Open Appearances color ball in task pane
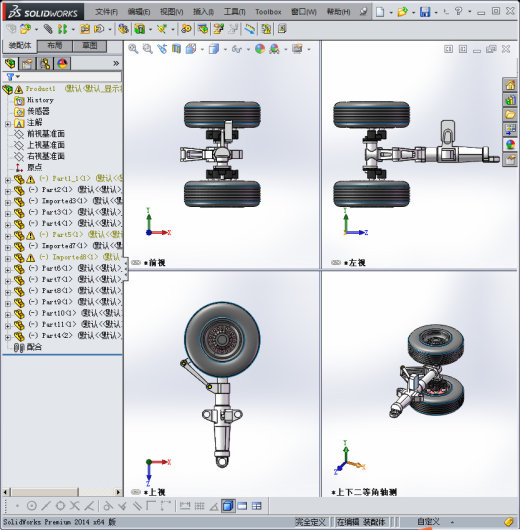The width and height of the screenshot is (520, 530). click(x=510, y=144)
